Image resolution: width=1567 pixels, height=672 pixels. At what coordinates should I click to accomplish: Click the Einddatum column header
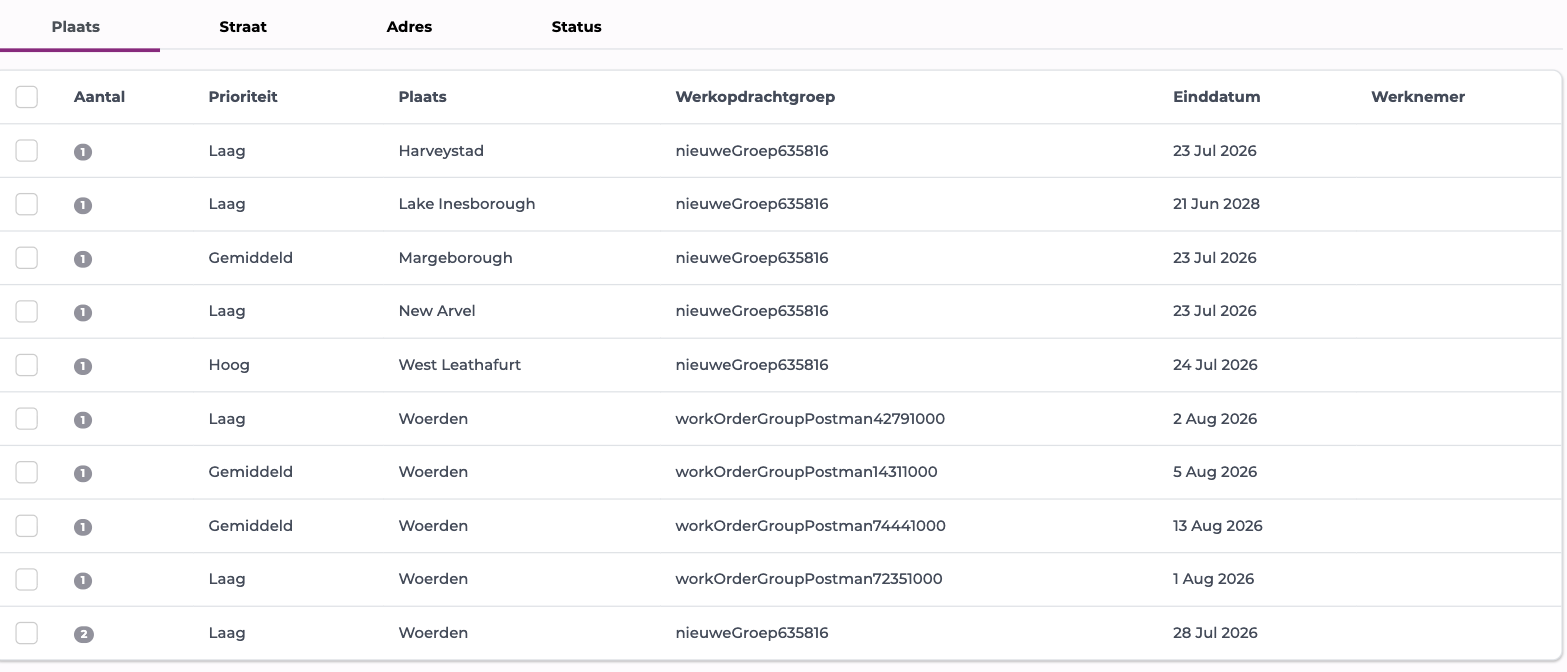pyautogui.click(x=1216, y=97)
